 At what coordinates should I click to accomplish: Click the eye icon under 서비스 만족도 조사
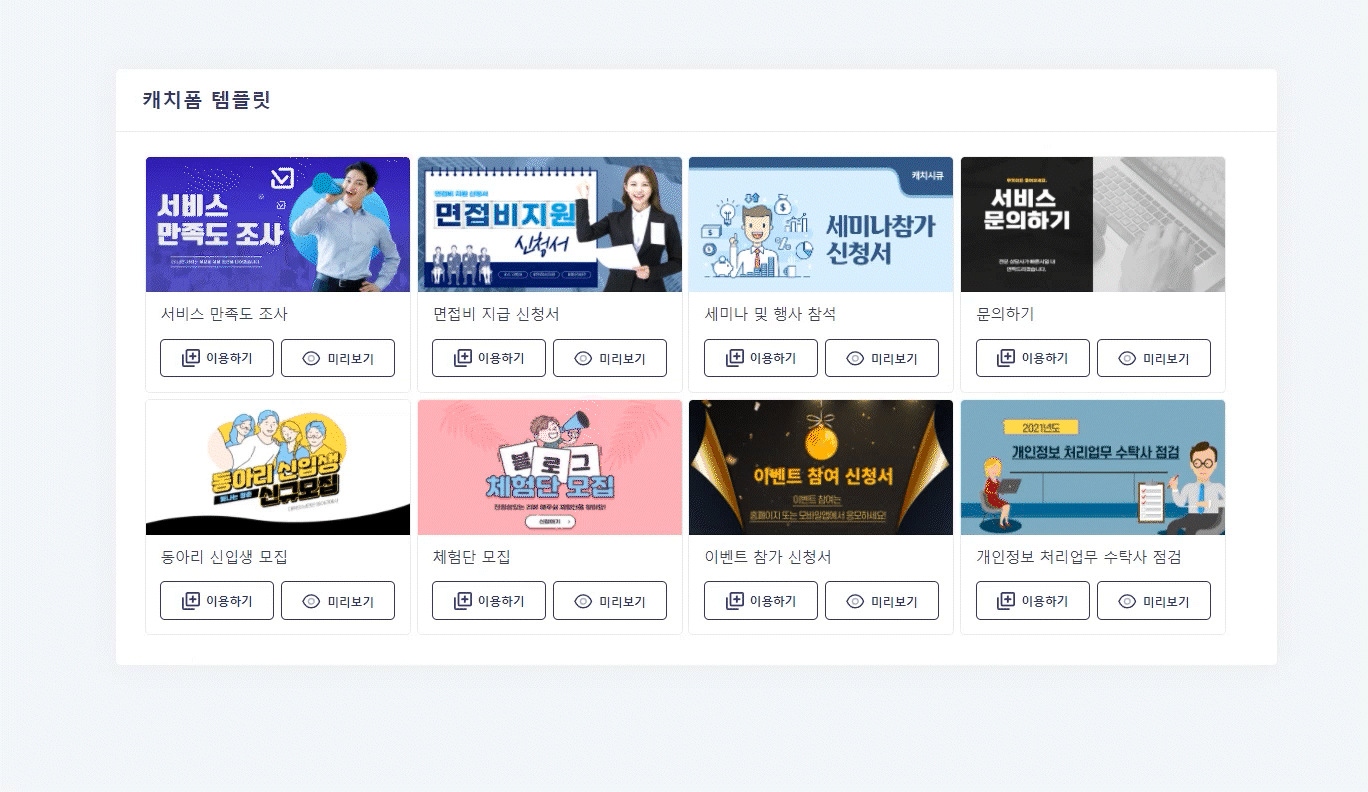click(311, 358)
